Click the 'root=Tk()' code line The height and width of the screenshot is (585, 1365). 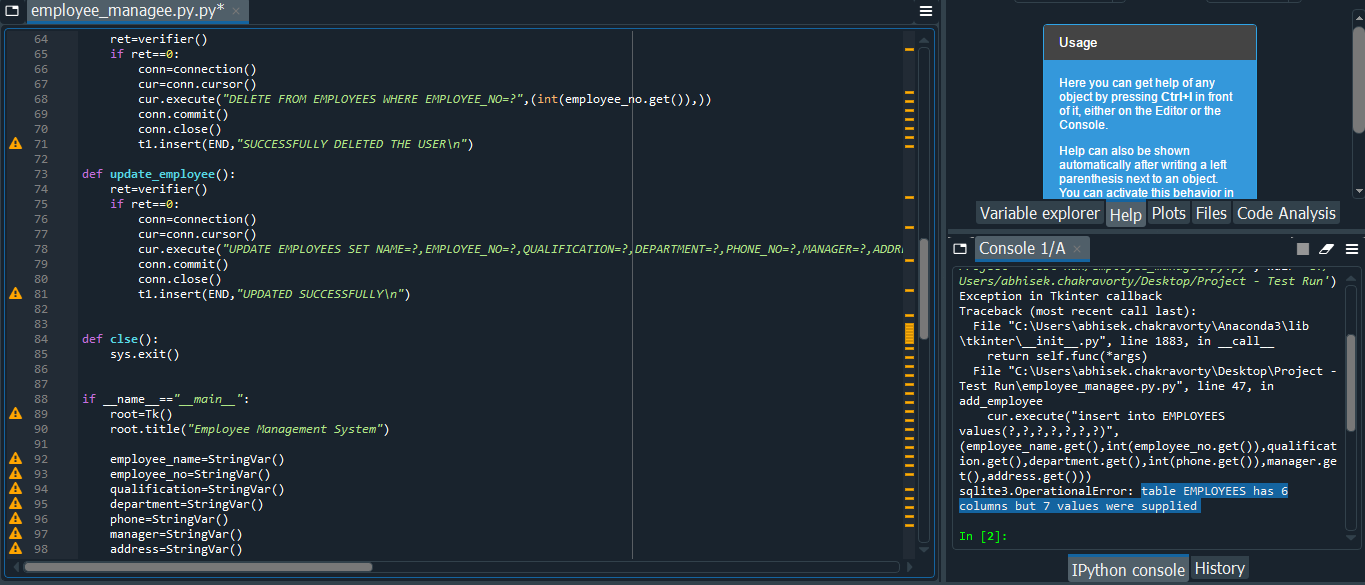(141, 414)
